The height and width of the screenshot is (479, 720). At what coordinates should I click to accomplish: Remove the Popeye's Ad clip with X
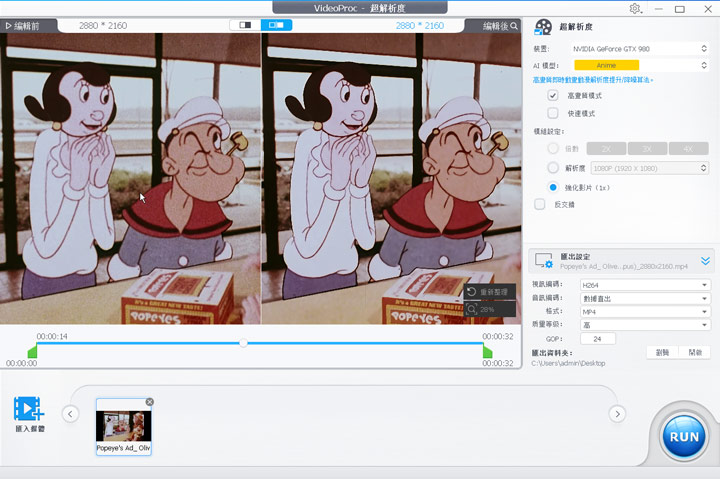point(150,402)
